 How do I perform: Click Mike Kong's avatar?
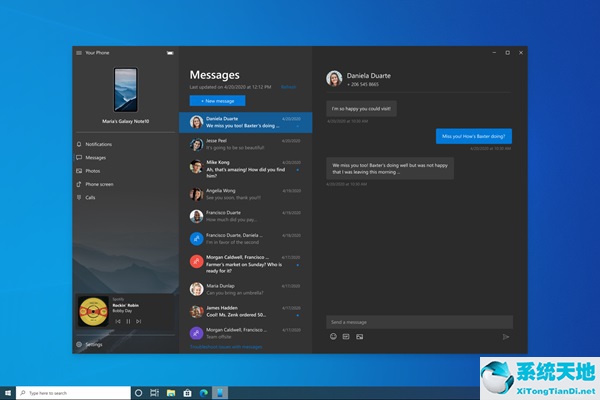pyautogui.click(x=196, y=167)
